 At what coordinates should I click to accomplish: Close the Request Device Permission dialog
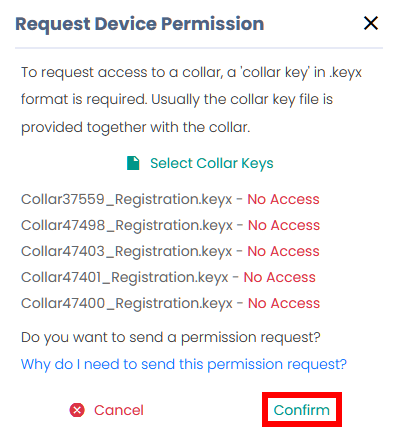click(370, 23)
